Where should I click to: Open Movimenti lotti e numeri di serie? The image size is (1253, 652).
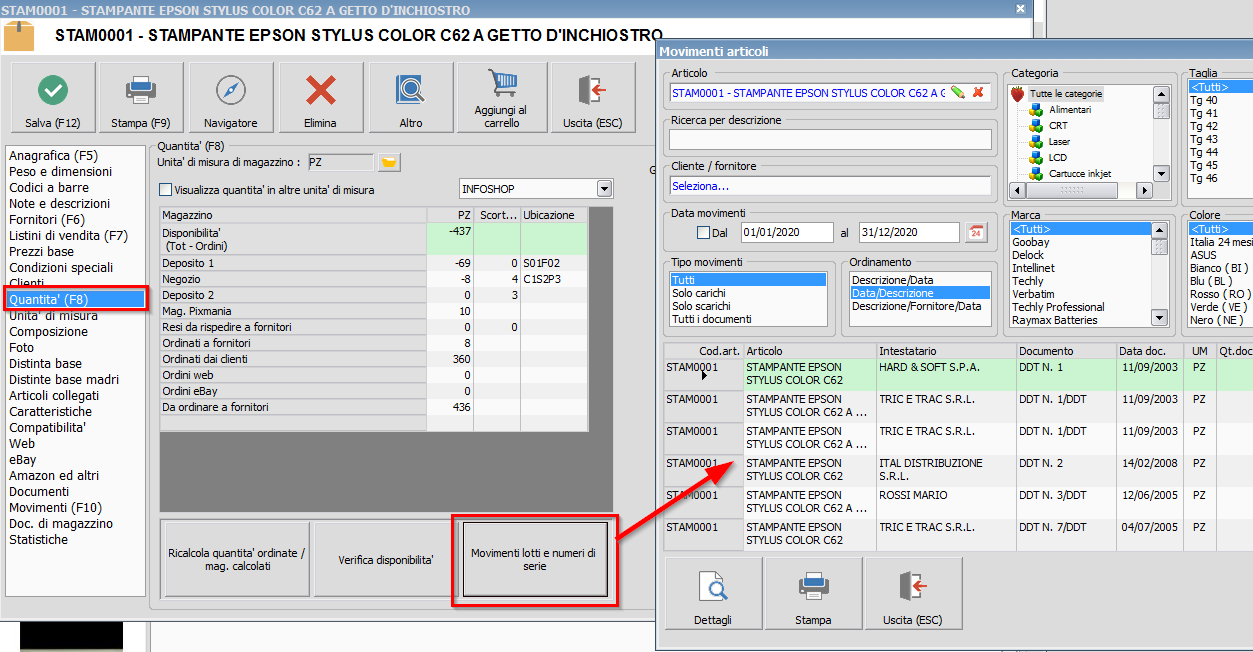pyautogui.click(x=535, y=560)
